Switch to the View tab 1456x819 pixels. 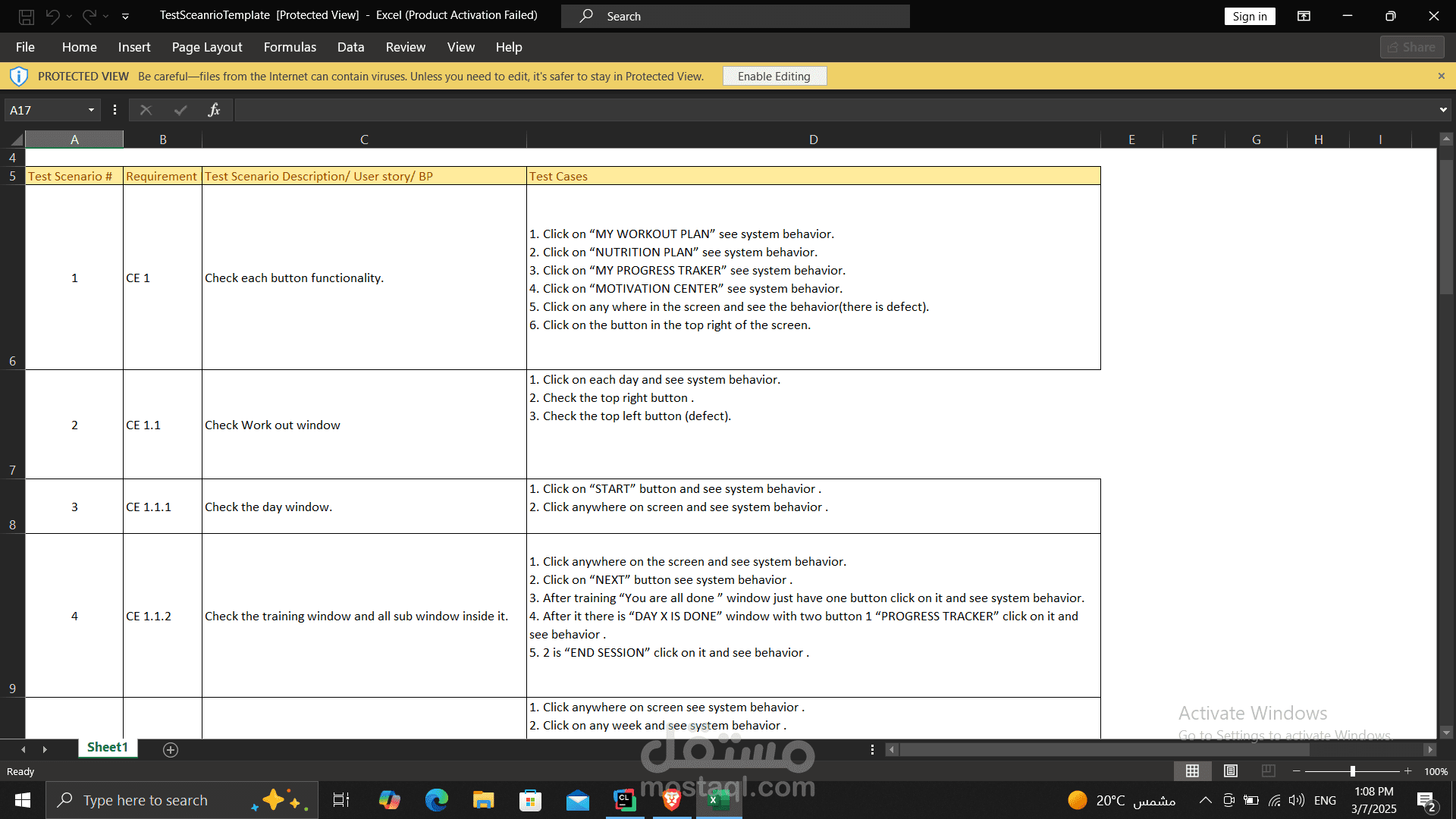point(461,47)
